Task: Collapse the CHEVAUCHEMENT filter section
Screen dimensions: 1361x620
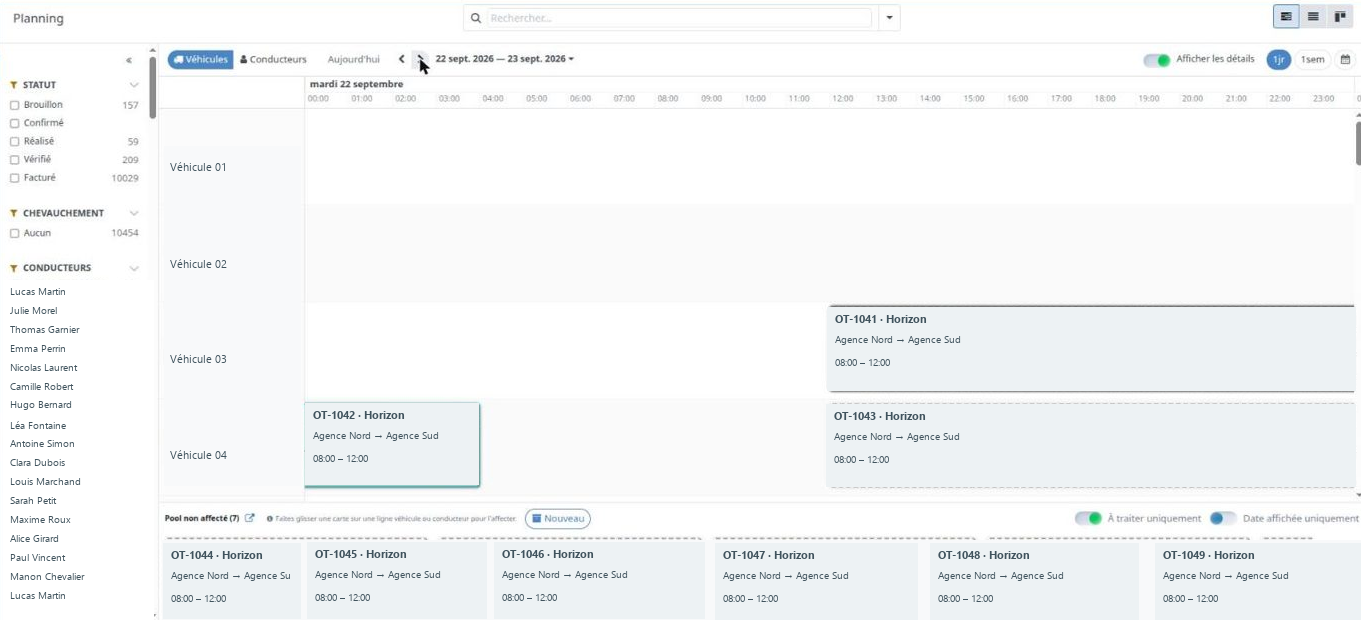Action: point(134,213)
